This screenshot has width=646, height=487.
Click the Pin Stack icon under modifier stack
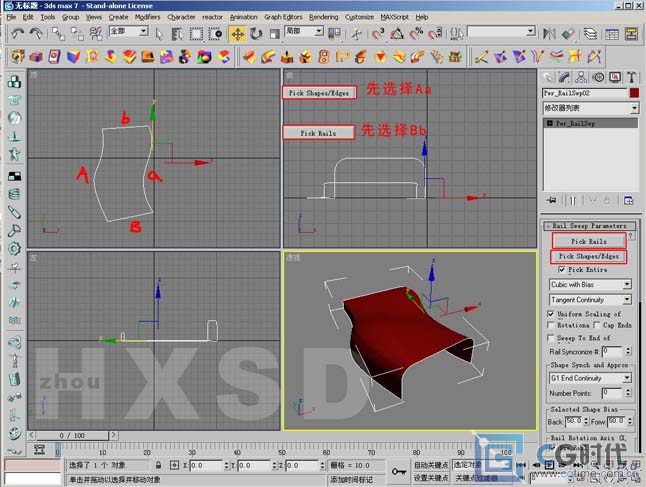(x=552, y=200)
